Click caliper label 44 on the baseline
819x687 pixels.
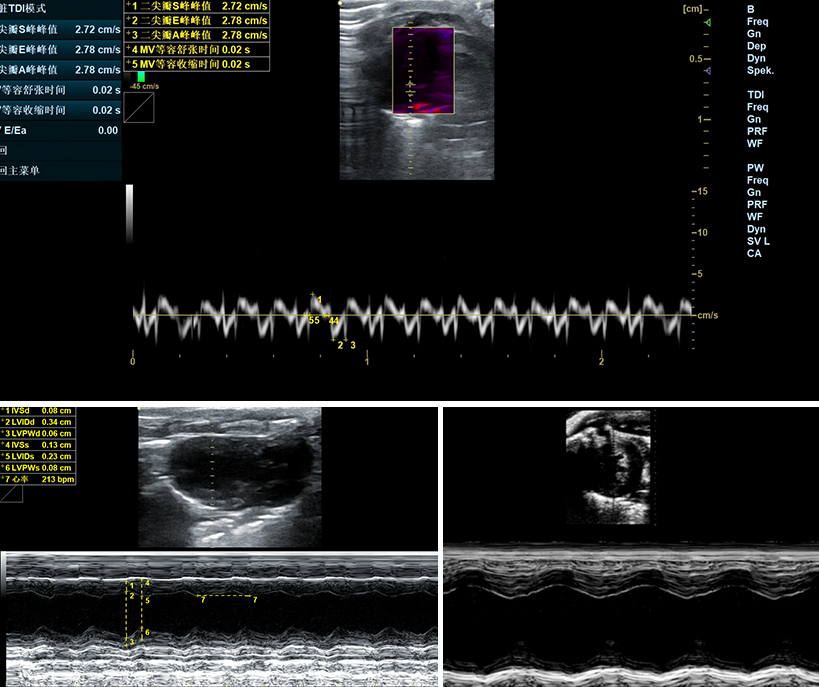(334, 320)
